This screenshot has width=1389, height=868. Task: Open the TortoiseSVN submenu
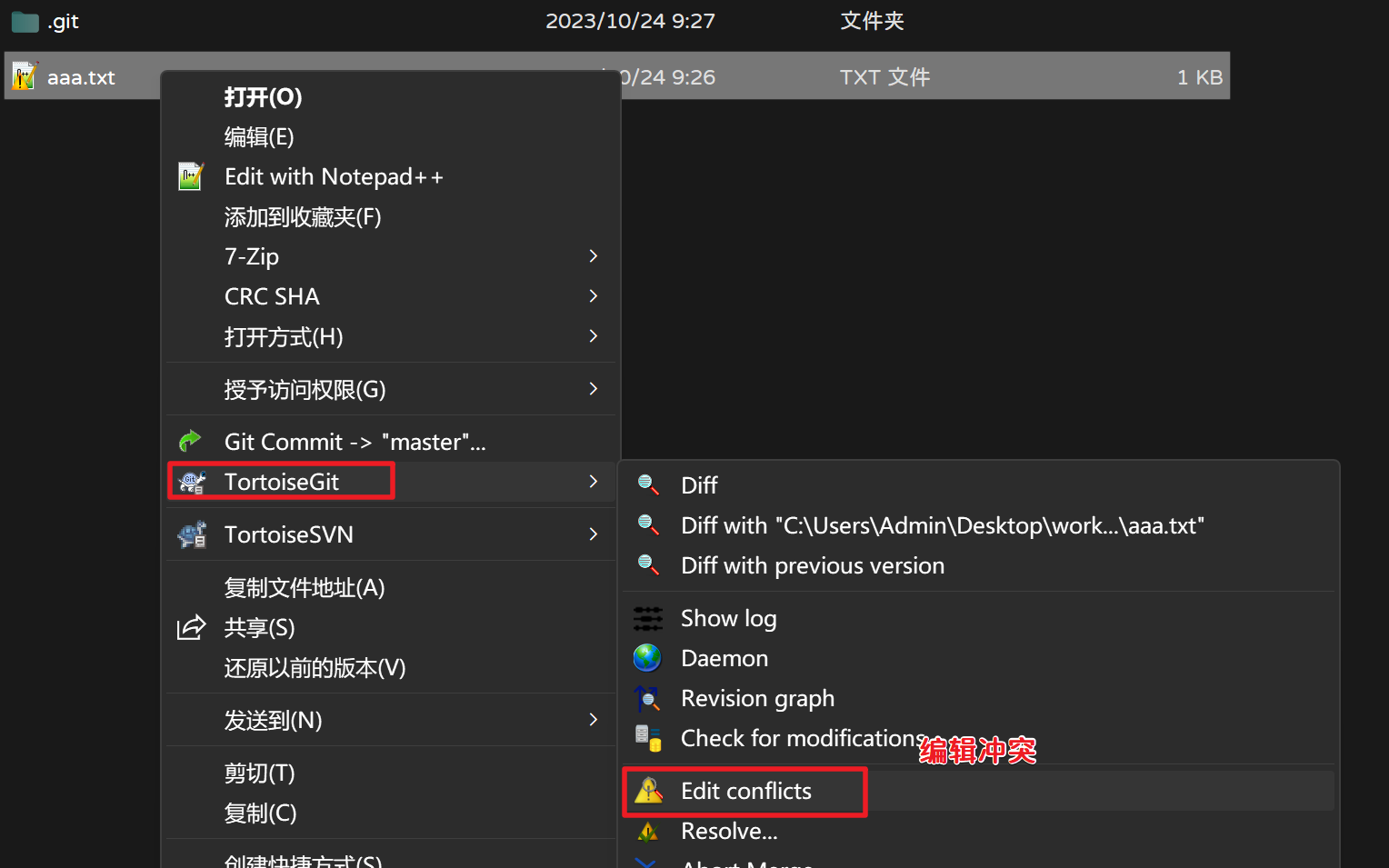[391, 534]
